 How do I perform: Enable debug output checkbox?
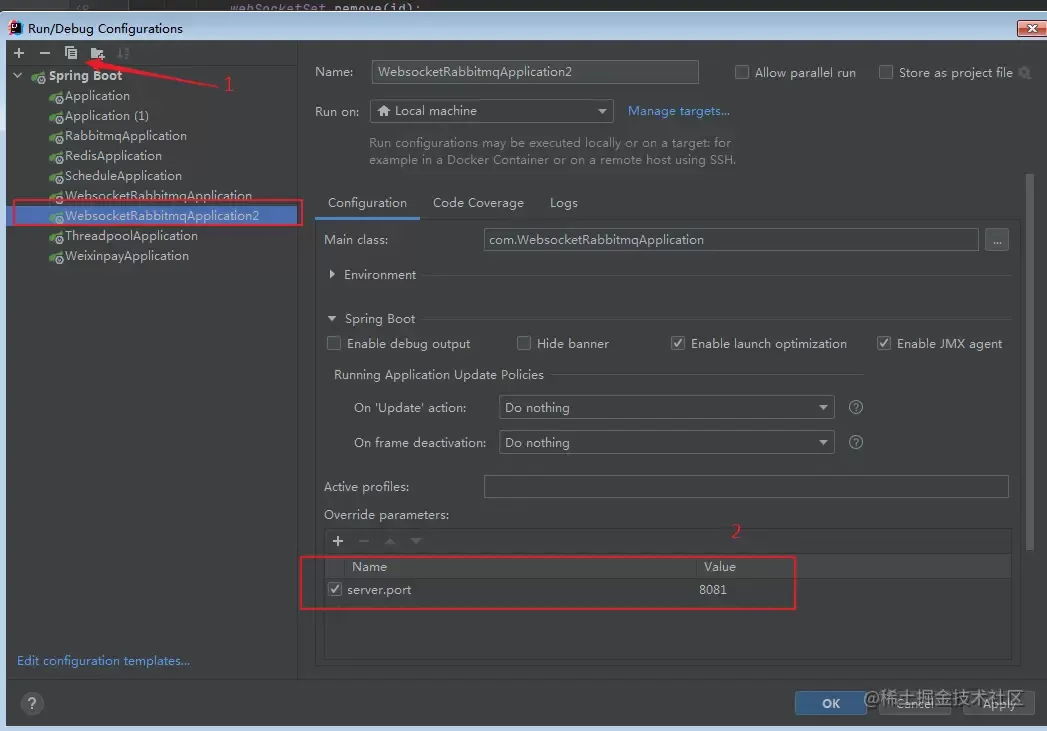(x=333, y=343)
